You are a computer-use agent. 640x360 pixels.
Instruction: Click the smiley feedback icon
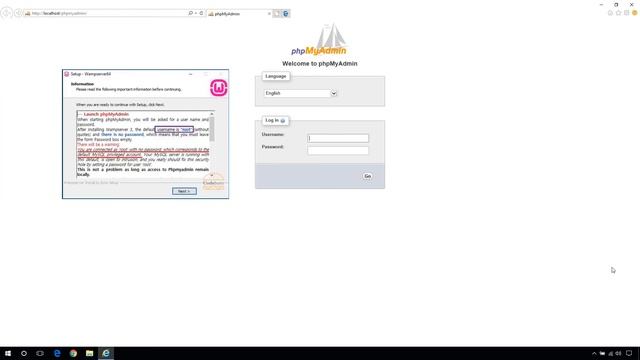635,13
